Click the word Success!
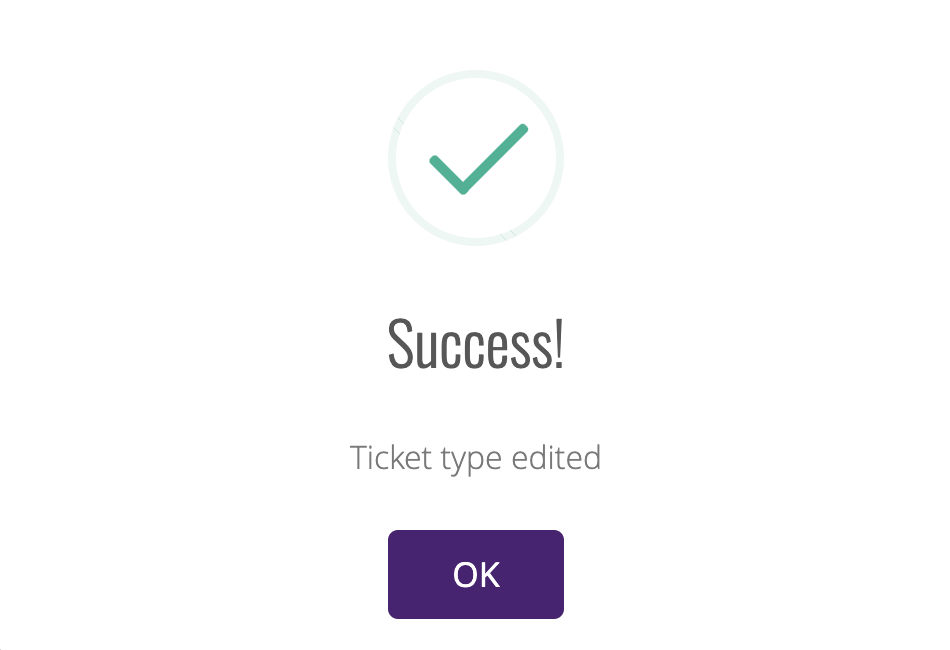This screenshot has width=950, height=650. 476,343
